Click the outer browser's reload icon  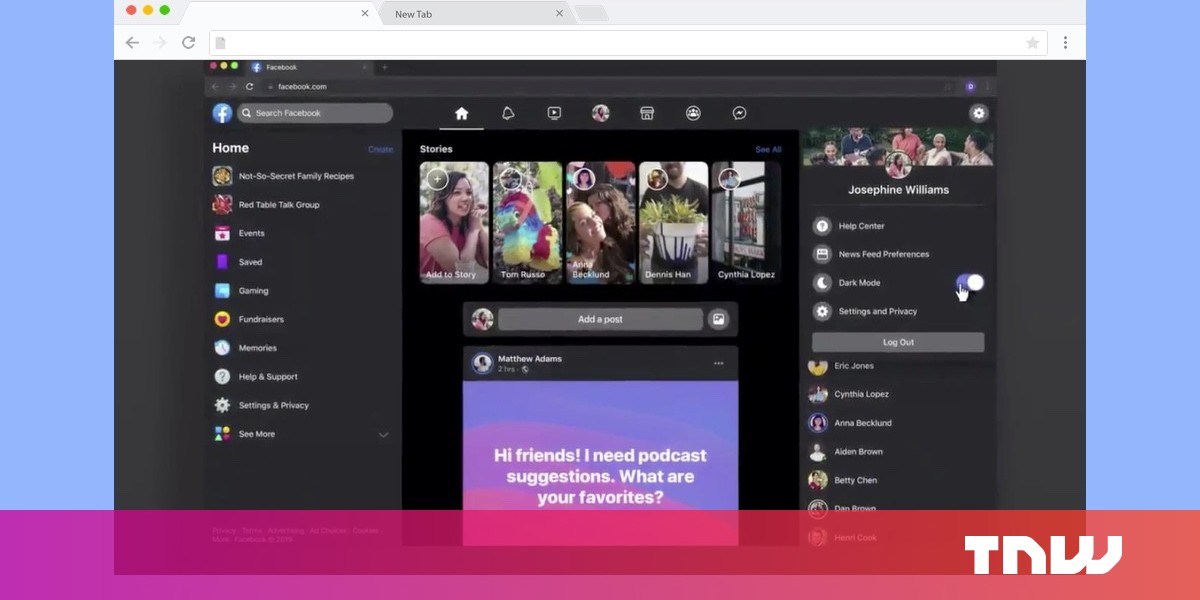tap(188, 42)
